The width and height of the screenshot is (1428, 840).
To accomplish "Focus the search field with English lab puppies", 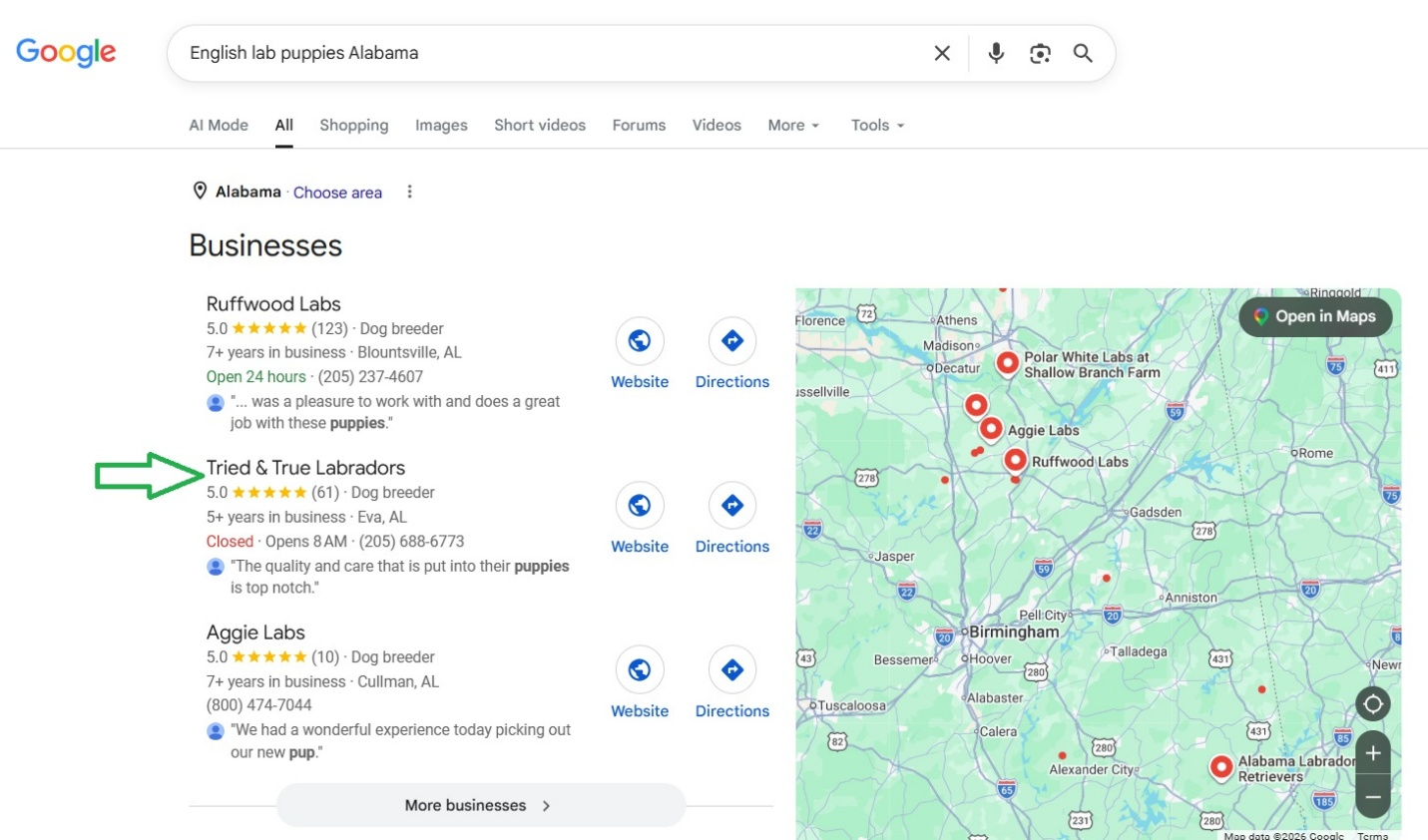I will 554,53.
